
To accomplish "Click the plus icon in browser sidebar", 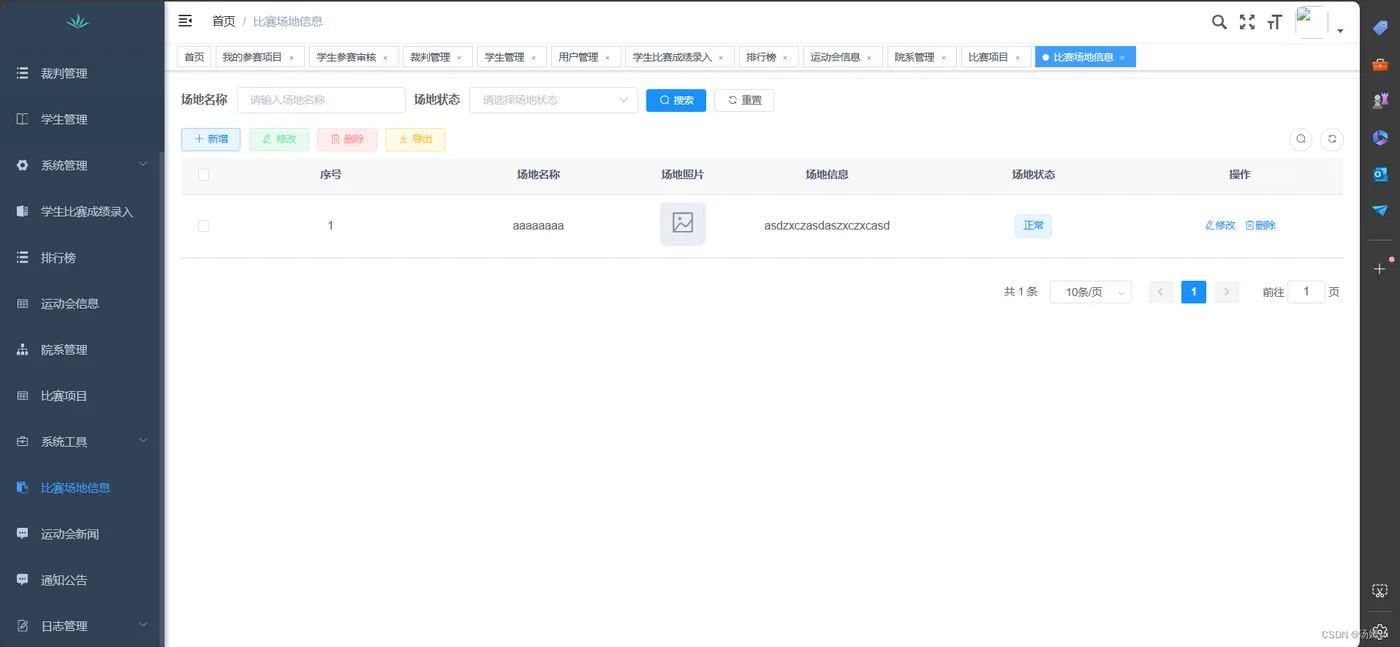I will pos(1379,269).
